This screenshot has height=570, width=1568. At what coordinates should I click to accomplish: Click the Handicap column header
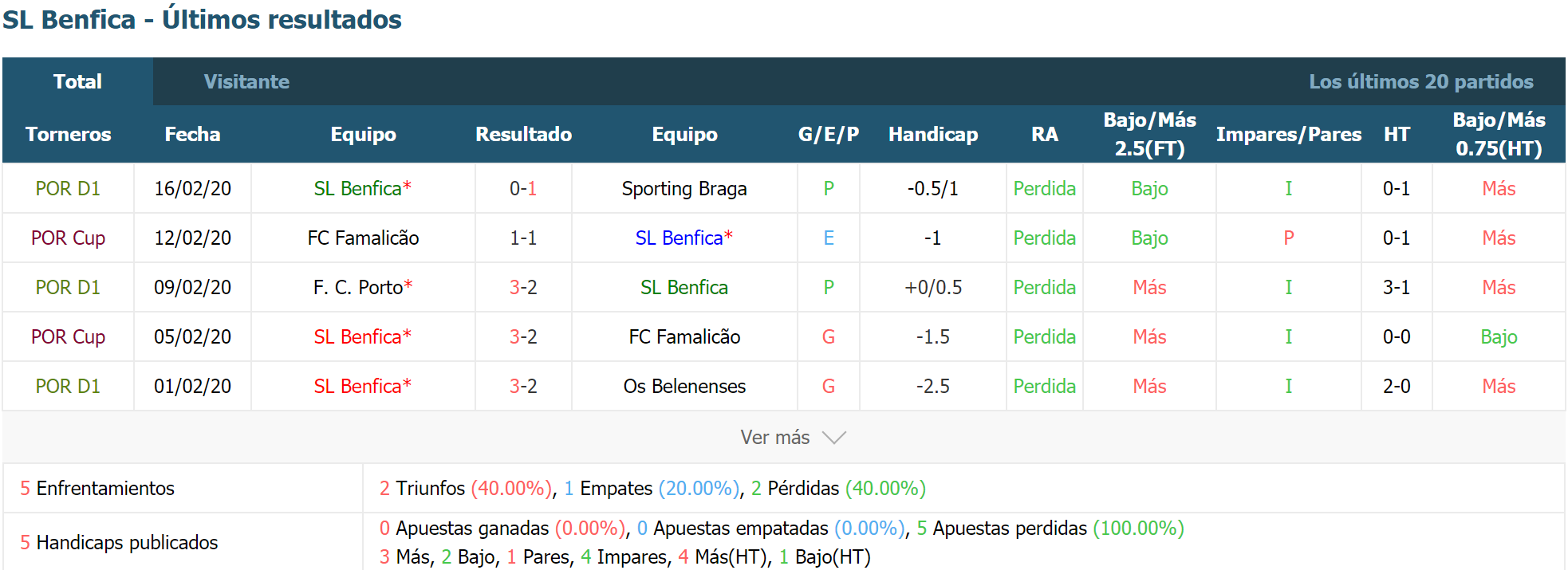pos(933,134)
